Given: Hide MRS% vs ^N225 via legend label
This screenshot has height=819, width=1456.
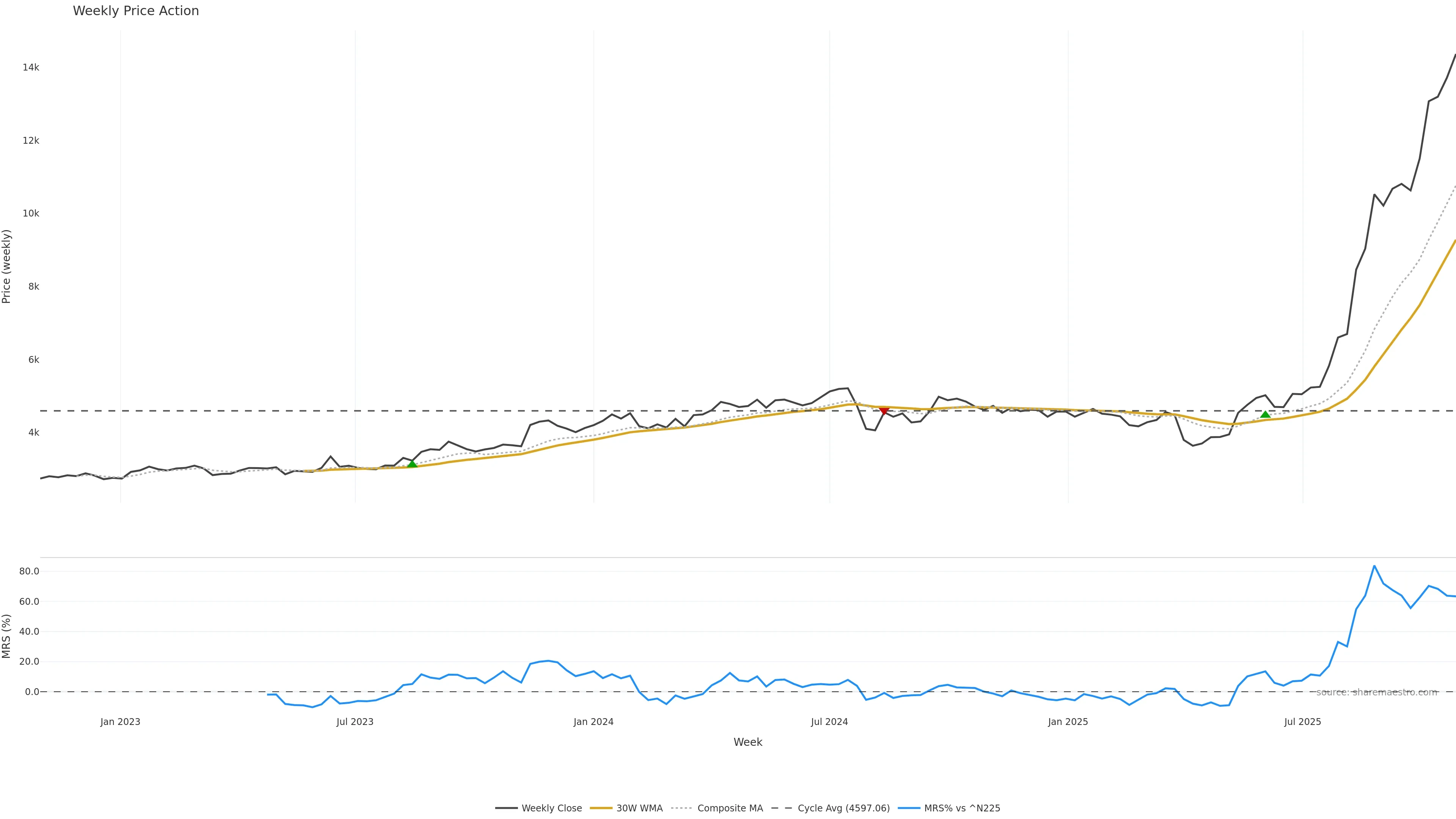Looking at the screenshot, I should [x=962, y=808].
